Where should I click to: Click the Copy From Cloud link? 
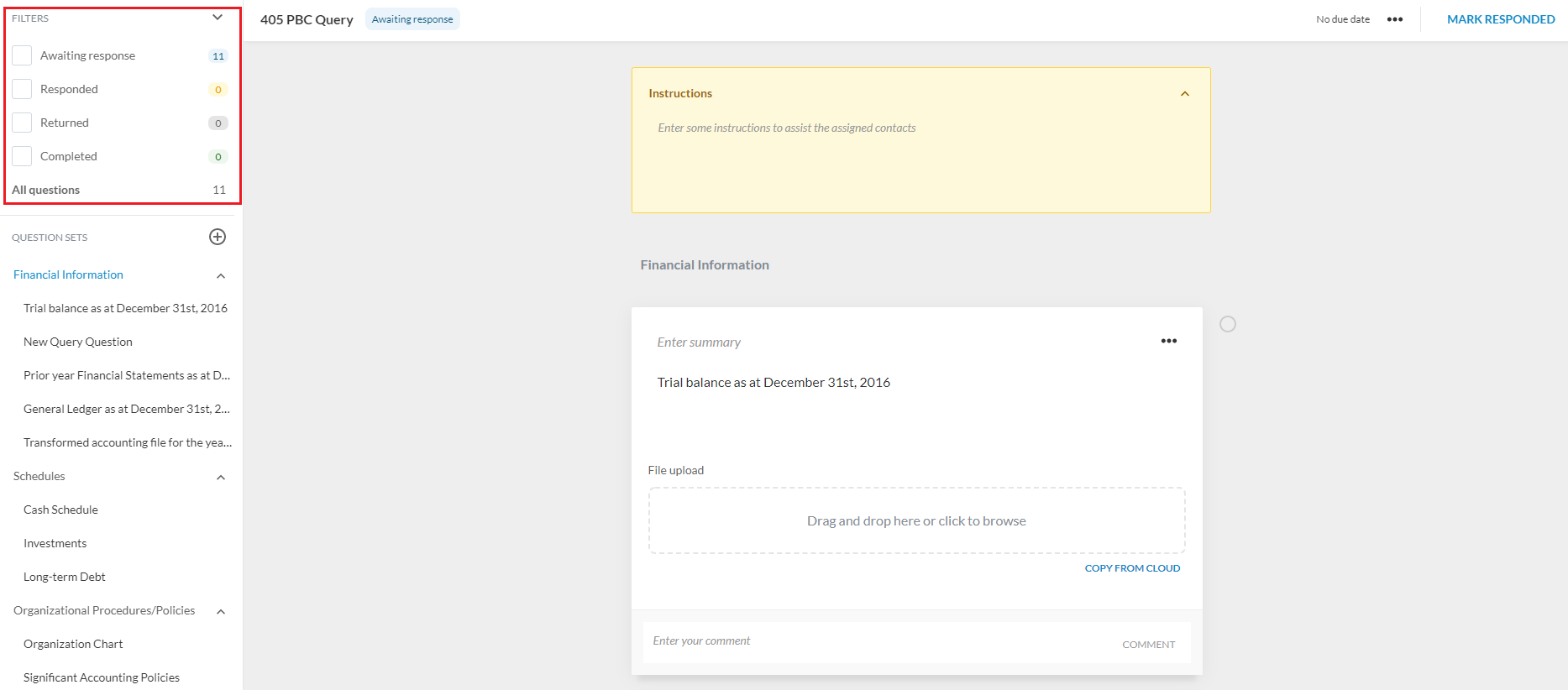(1131, 568)
